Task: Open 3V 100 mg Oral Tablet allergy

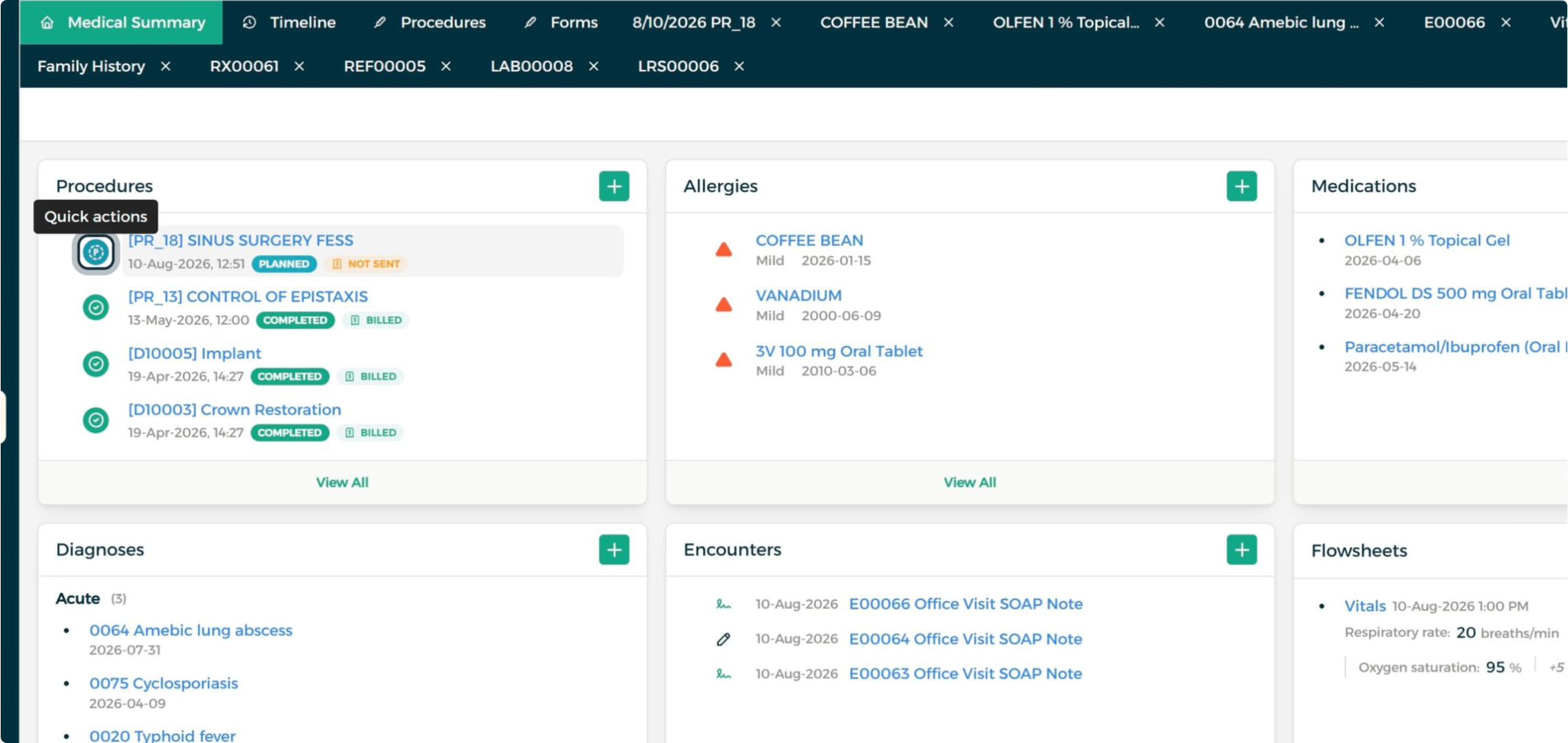Action: 839,352
